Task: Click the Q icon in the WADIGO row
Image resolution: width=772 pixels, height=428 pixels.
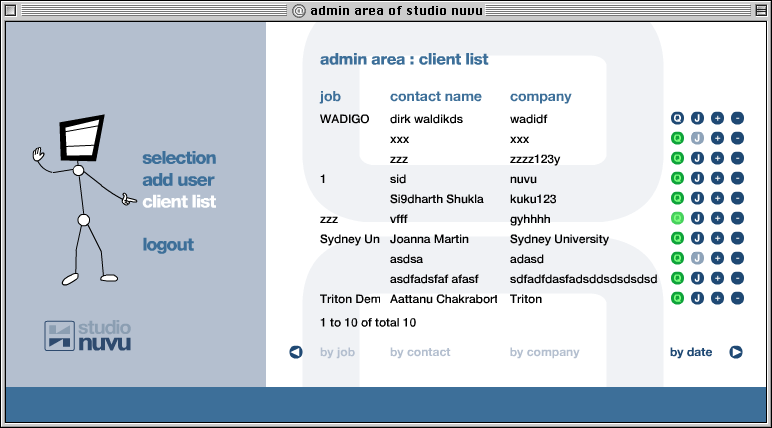Action: (677, 119)
